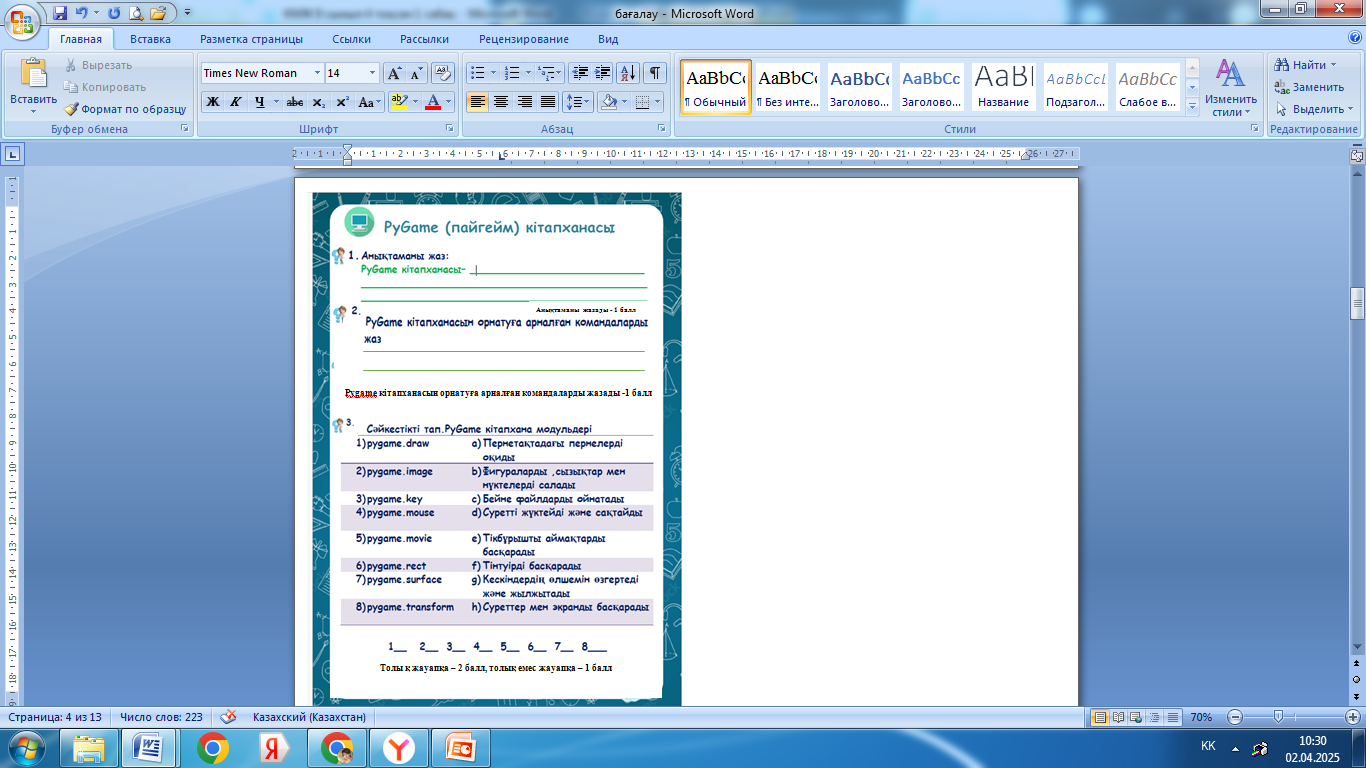Open Изменить стили menu
Viewport: 1366px width, 768px height.
[x=1231, y=87]
